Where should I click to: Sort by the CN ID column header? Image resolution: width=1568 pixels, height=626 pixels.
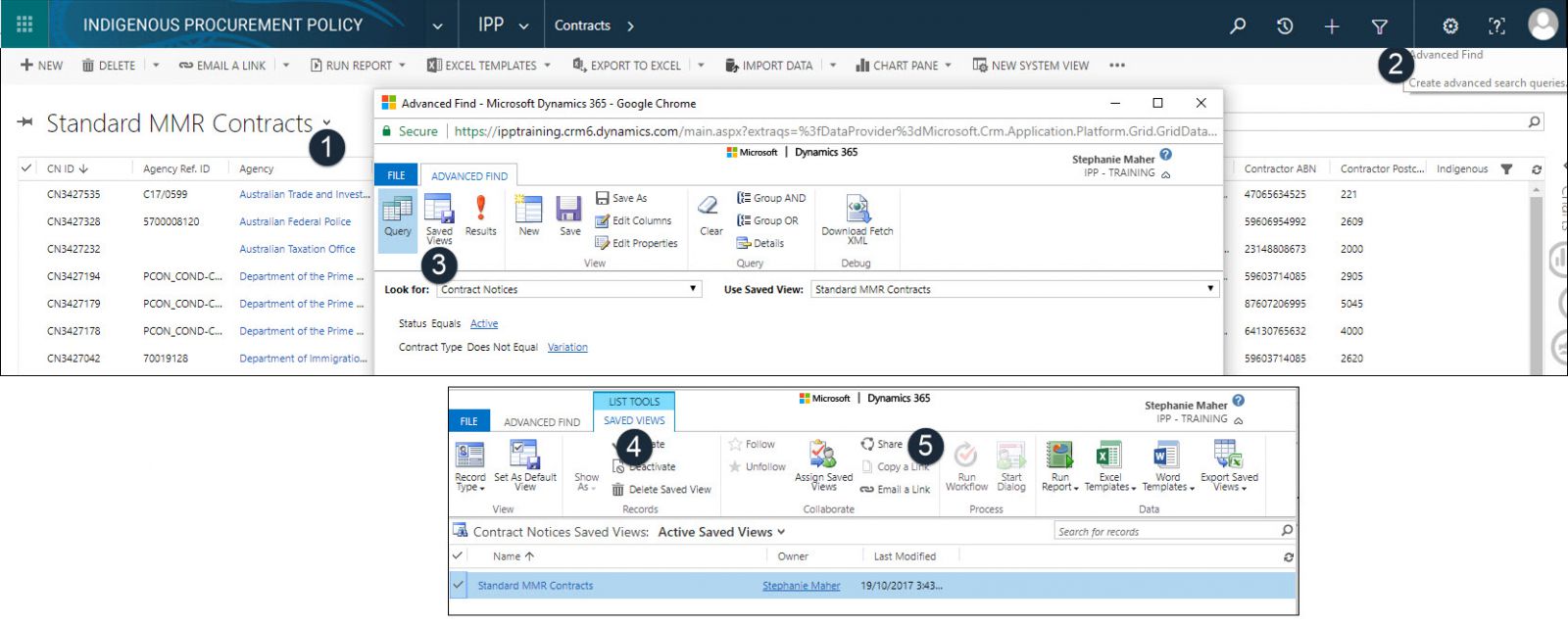tap(68, 169)
